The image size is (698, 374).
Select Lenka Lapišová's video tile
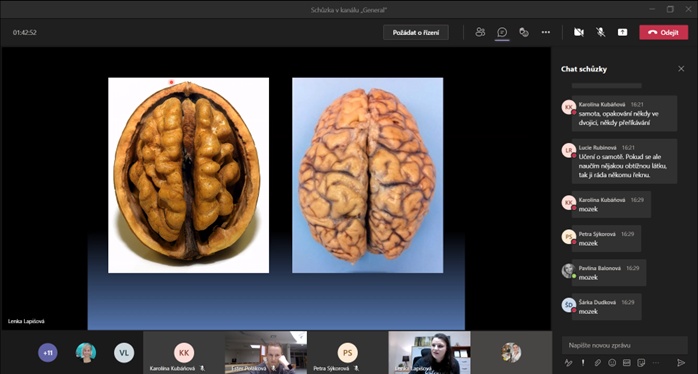coord(430,352)
